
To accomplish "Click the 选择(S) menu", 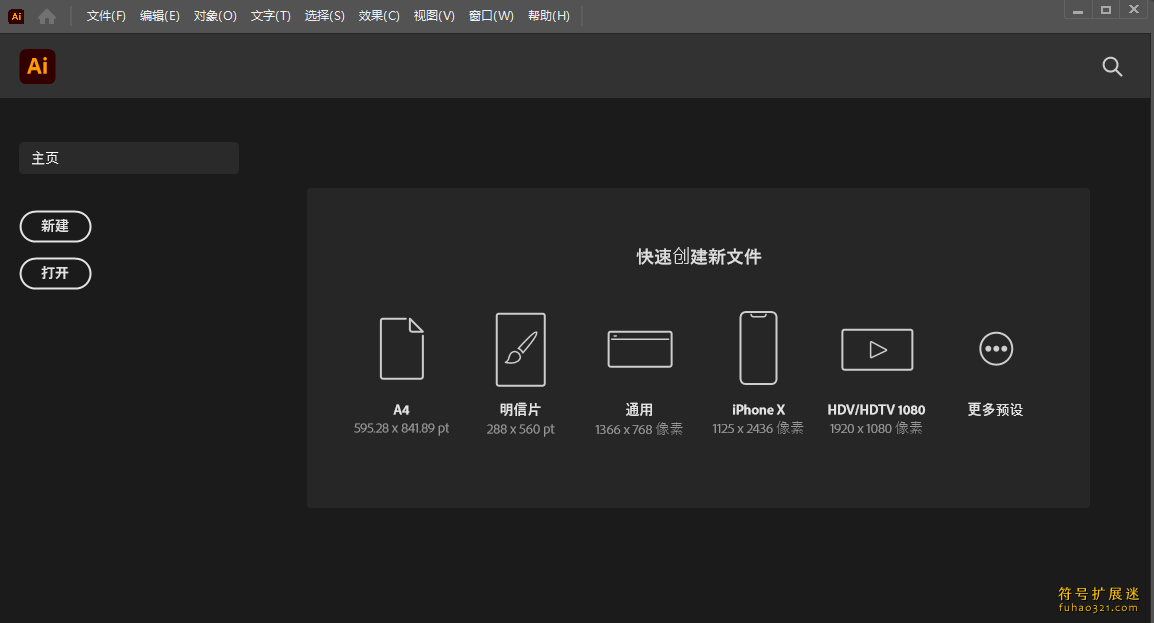I will [324, 16].
